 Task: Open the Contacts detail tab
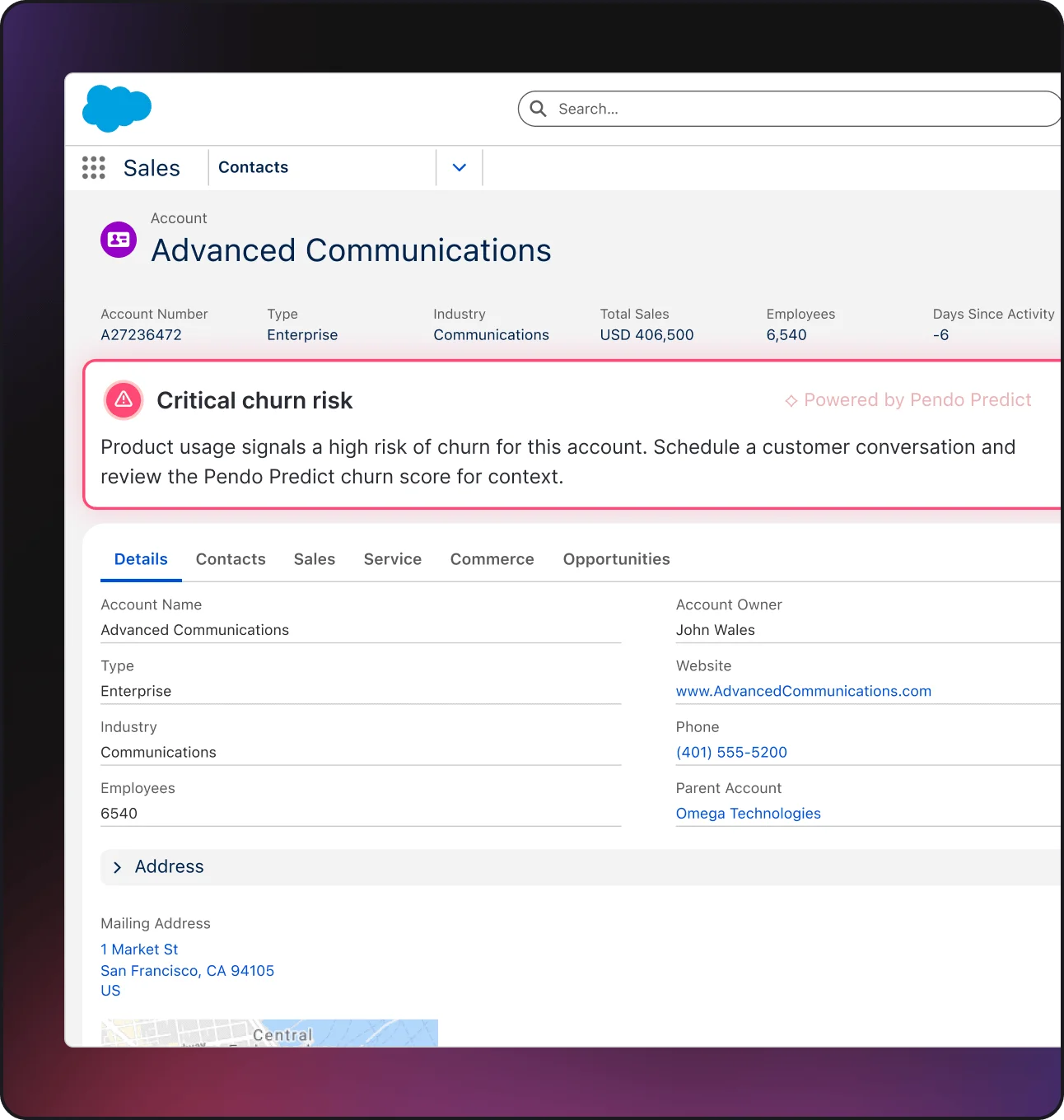[x=231, y=559]
